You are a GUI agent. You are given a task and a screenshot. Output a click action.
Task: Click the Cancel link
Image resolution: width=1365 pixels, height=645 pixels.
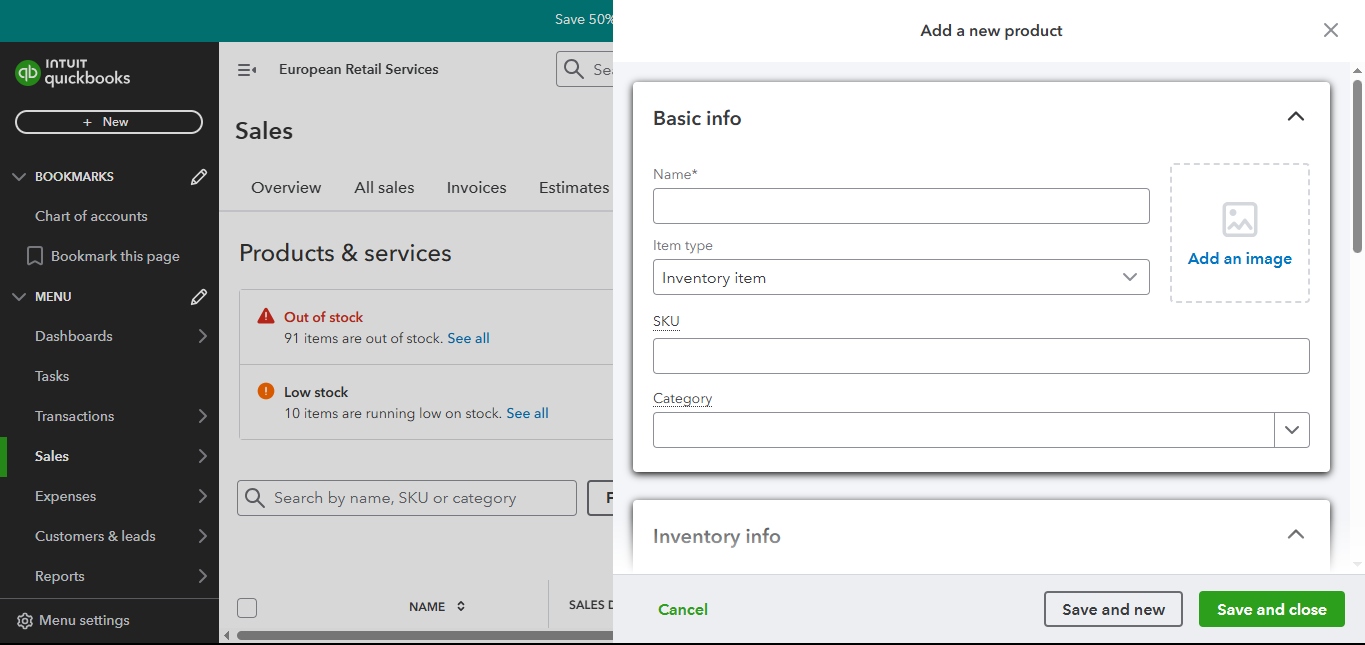click(683, 609)
